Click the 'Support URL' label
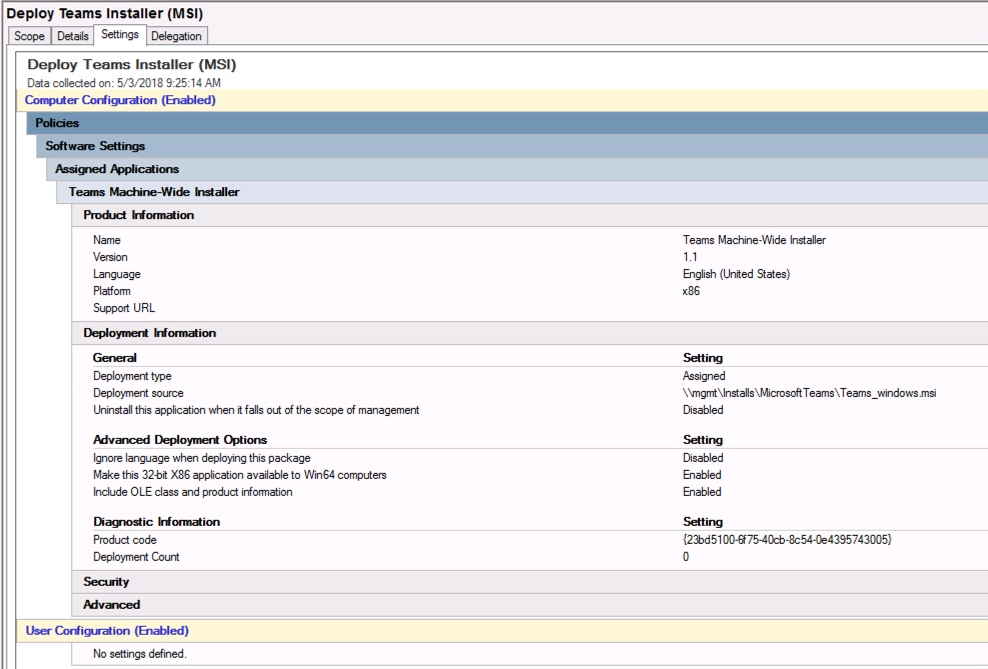The image size is (988, 669). point(124,308)
